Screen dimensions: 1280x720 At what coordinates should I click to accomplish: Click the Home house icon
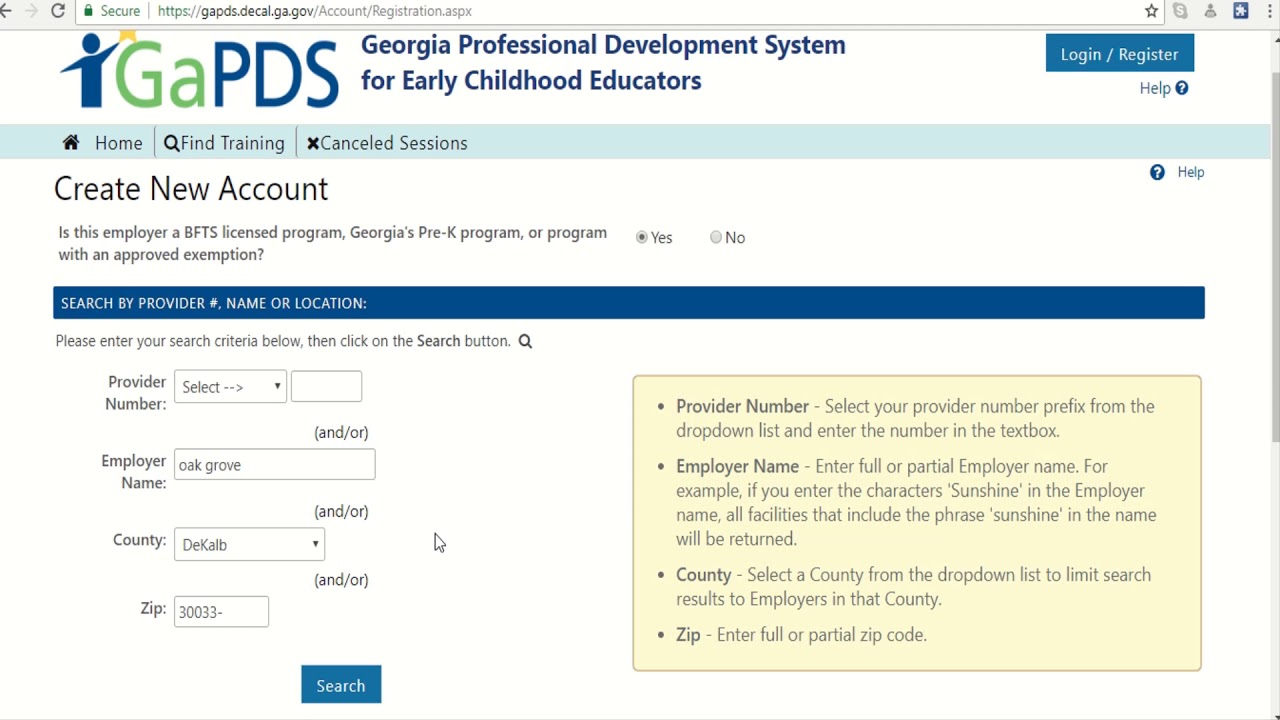[x=71, y=143]
